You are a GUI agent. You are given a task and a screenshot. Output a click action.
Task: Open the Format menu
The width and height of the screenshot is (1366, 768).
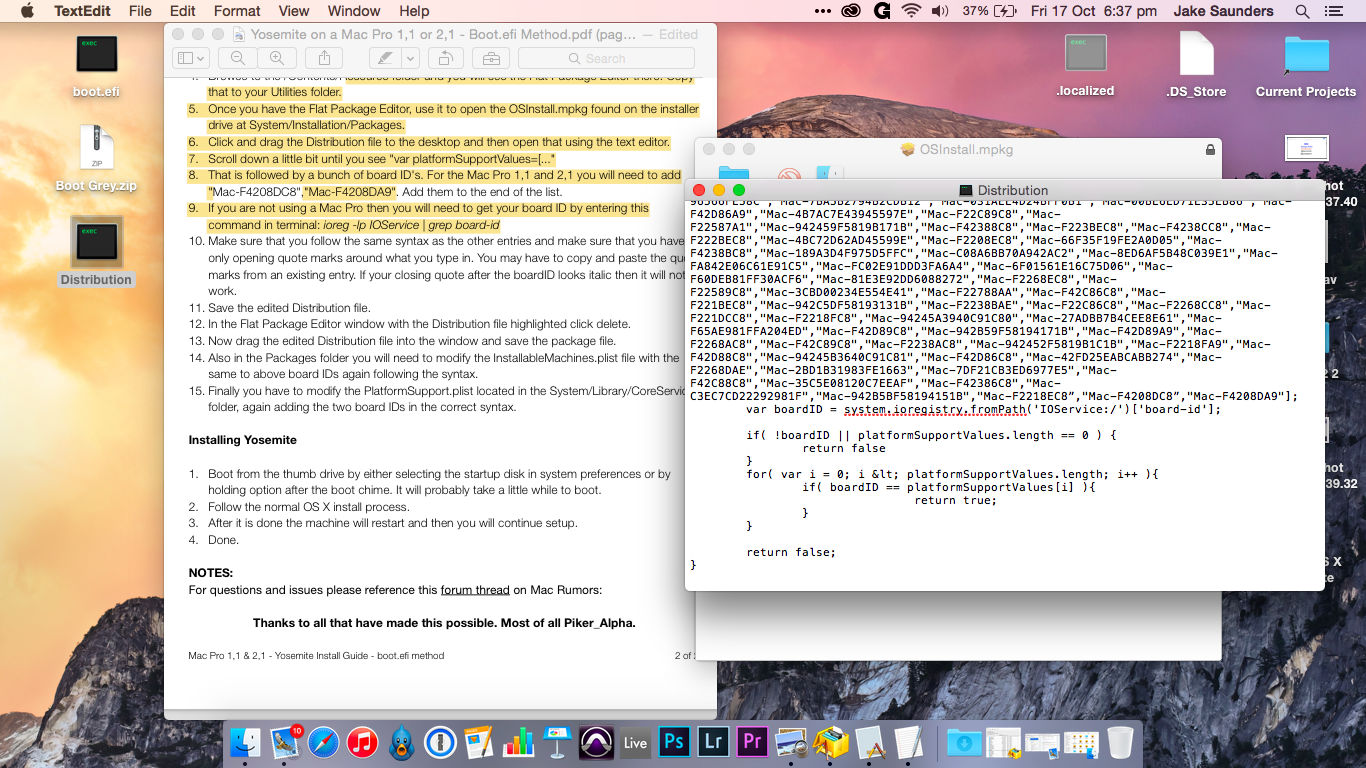click(237, 11)
